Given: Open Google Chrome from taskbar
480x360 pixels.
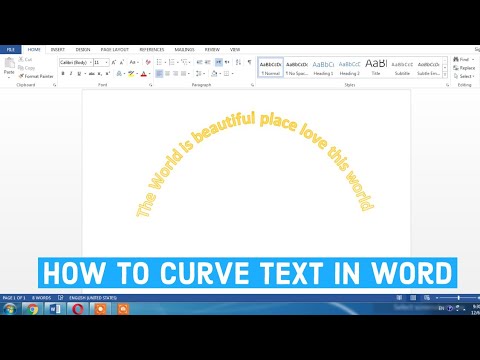Looking at the screenshot, I should (32, 309).
